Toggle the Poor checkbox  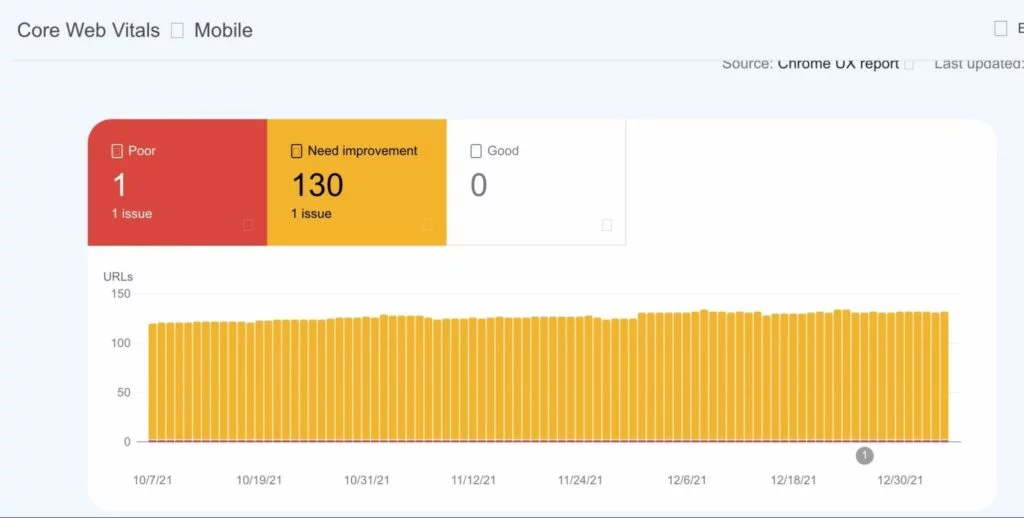117,151
